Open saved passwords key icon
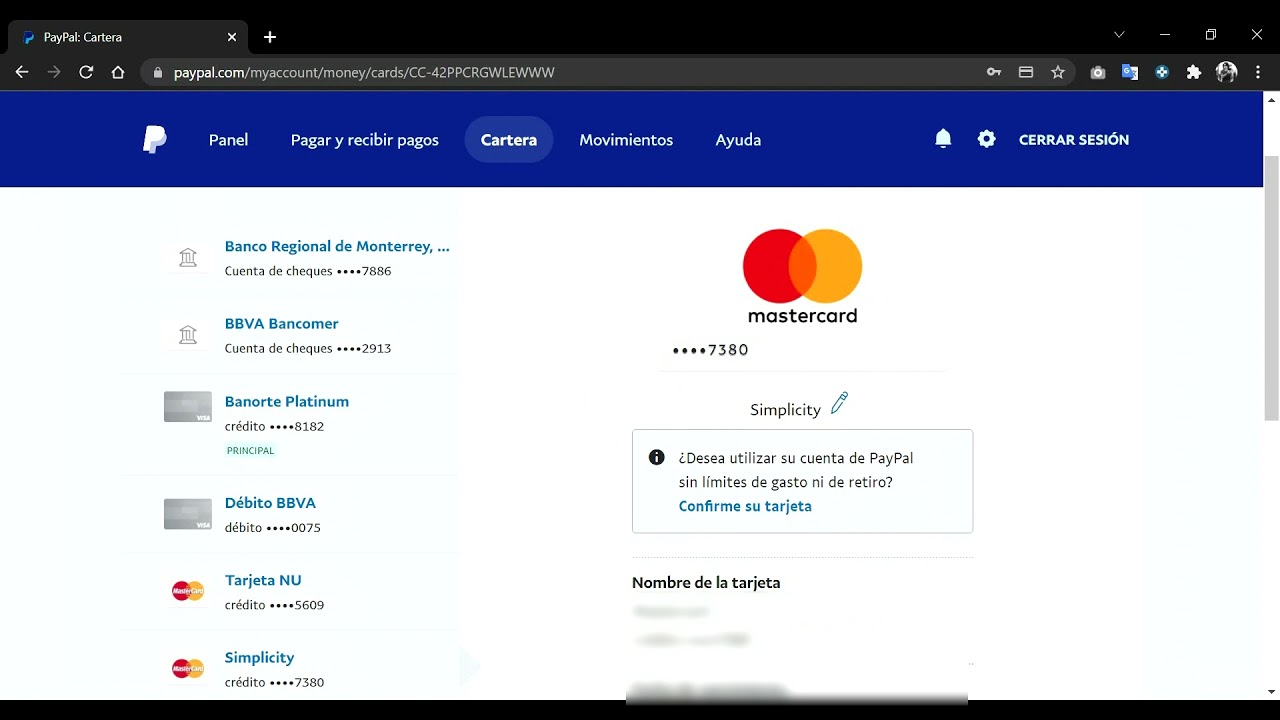This screenshot has width=1280, height=720. coord(994,72)
